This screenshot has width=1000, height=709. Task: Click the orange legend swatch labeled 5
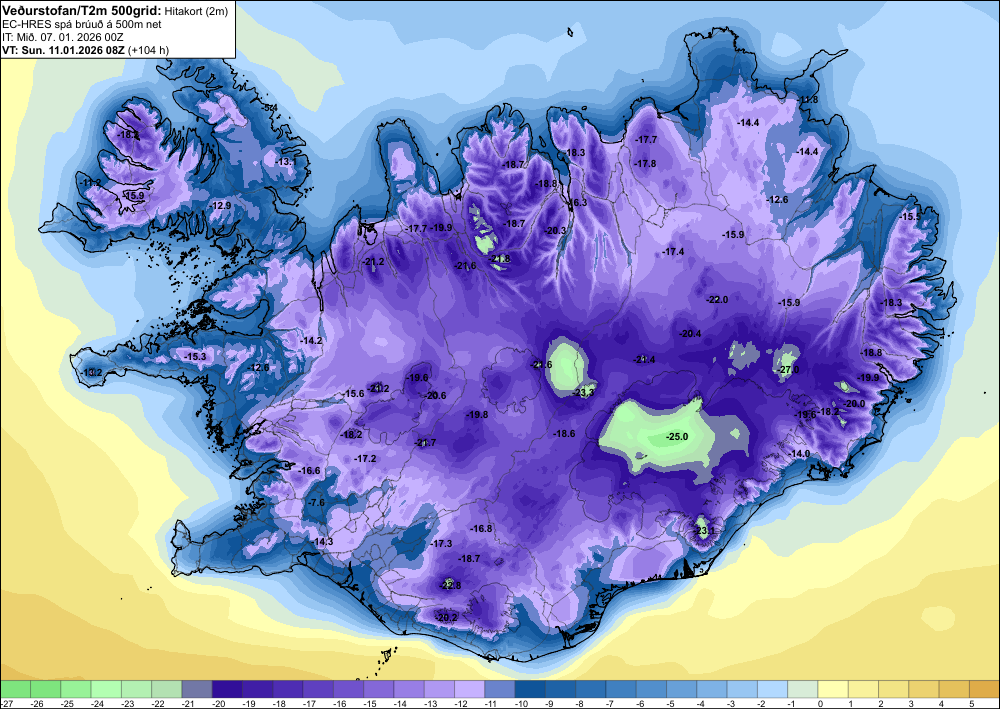(x=985, y=689)
